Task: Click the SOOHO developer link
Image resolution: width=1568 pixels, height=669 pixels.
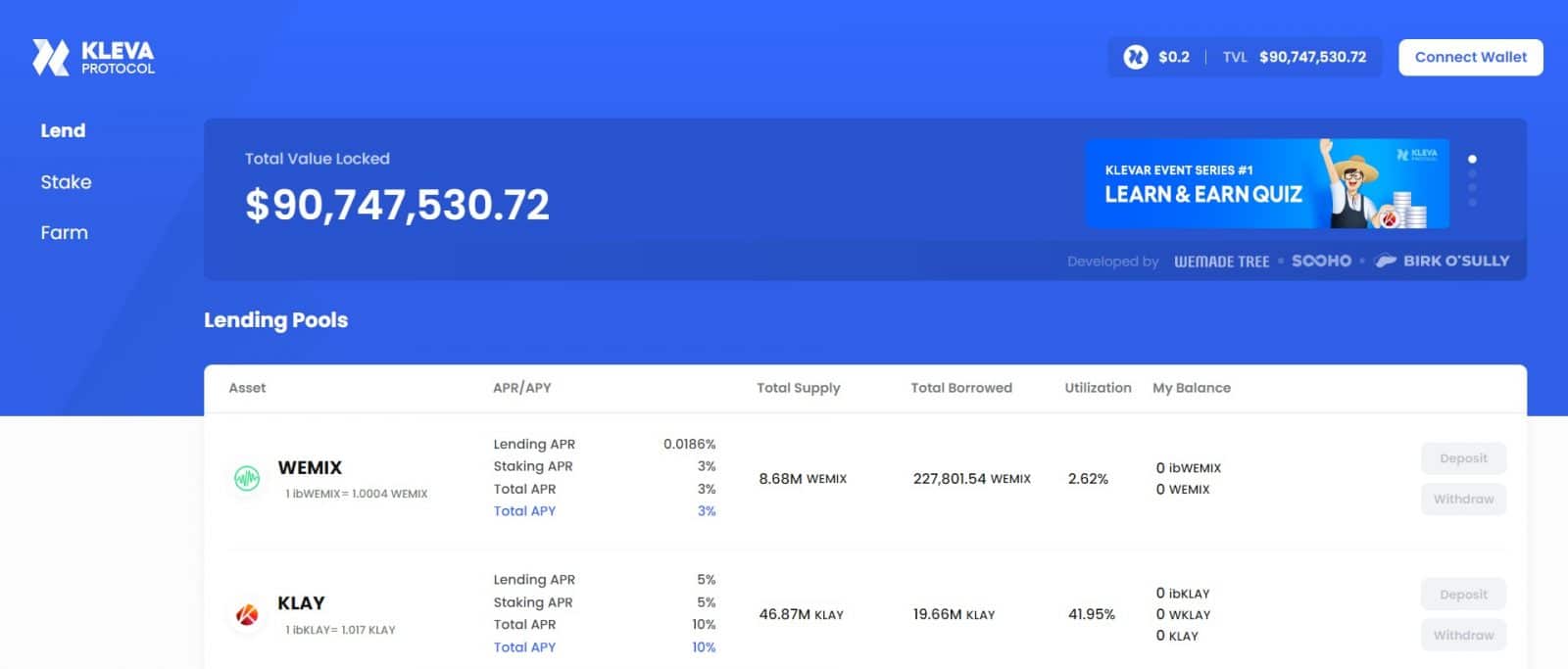Action: [1321, 261]
